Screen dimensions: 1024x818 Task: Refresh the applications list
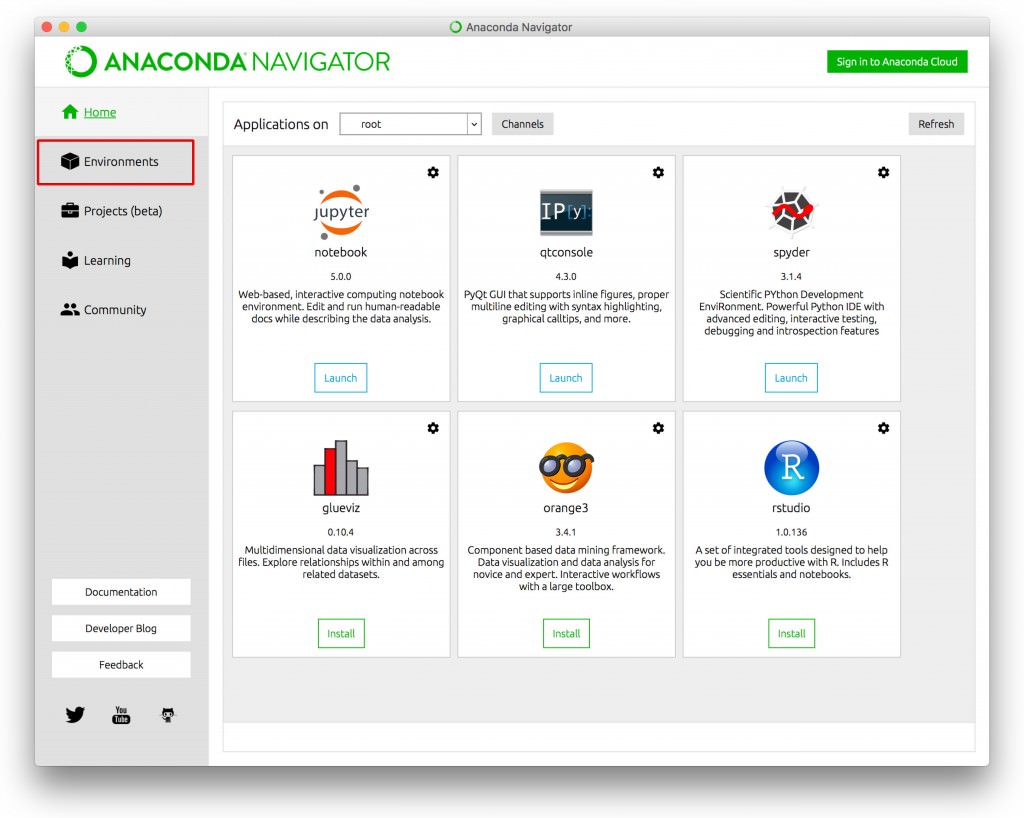[936, 124]
